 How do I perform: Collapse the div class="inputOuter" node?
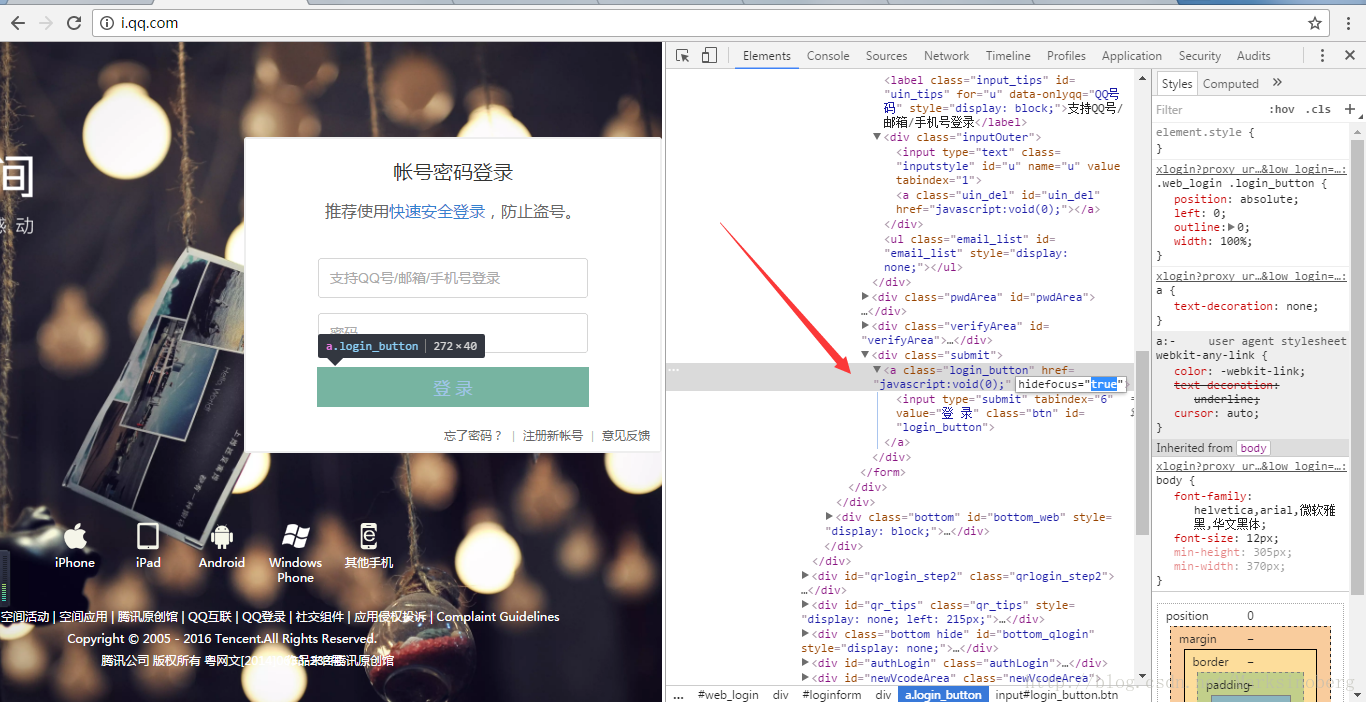(877, 137)
